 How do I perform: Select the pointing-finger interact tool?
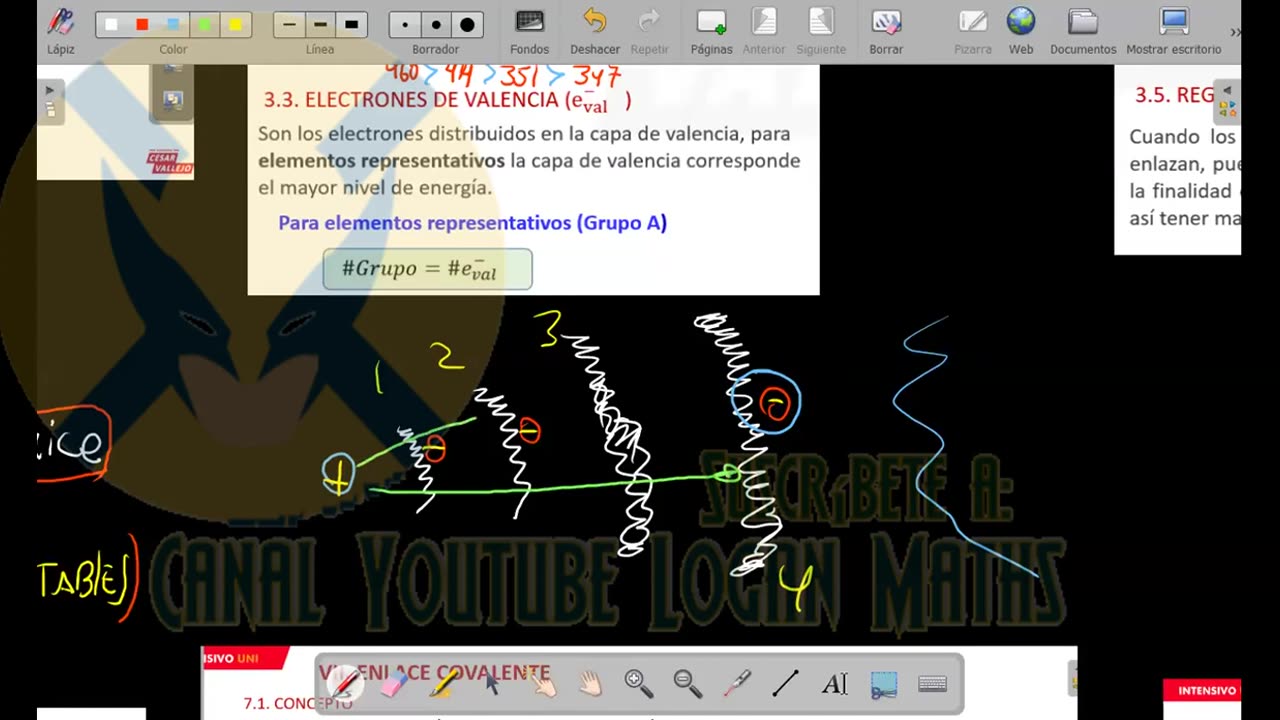click(541, 684)
